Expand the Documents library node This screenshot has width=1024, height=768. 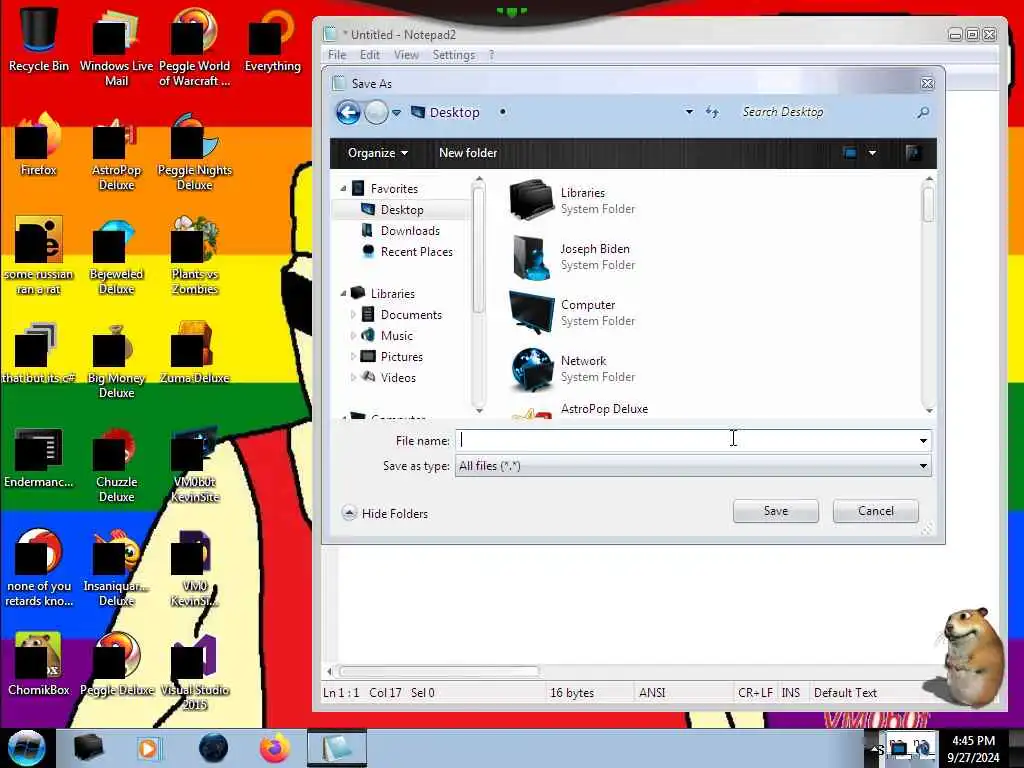tap(353, 314)
